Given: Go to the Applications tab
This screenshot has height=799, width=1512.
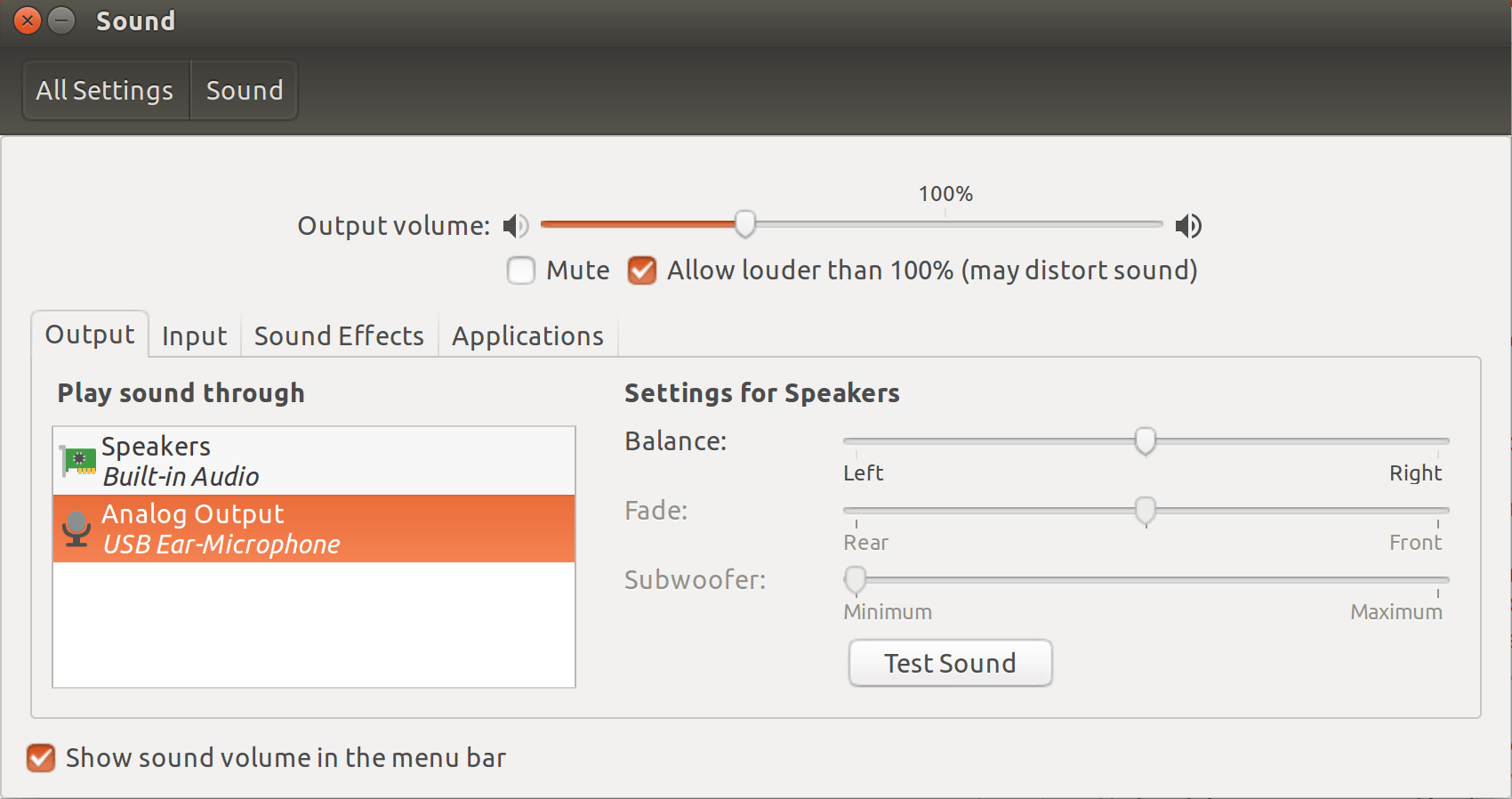Looking at the screenshot, I should (x=527, y=336).
